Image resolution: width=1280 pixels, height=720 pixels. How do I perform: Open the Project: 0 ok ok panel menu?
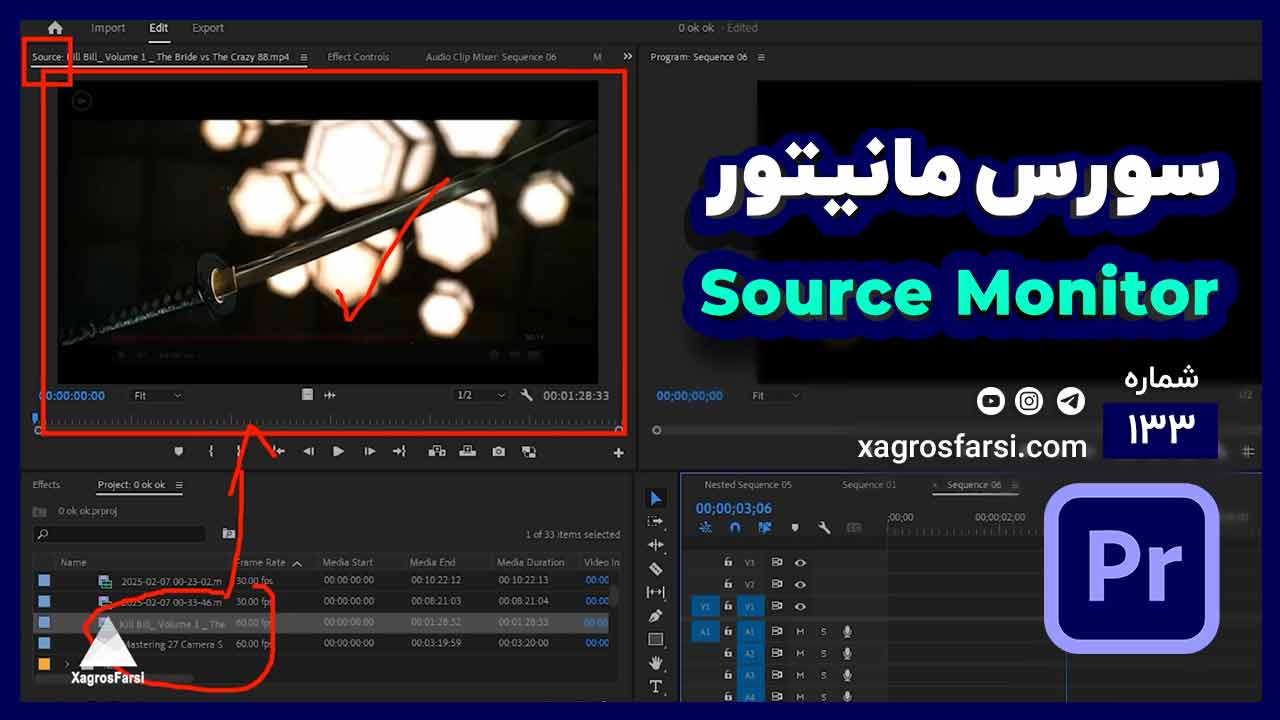(179, 485)
